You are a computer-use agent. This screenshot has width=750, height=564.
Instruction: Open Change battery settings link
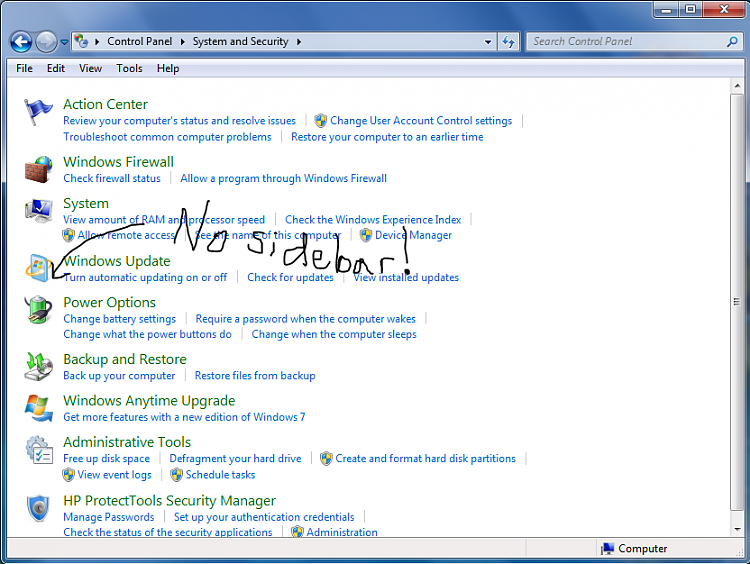(120, 319)
